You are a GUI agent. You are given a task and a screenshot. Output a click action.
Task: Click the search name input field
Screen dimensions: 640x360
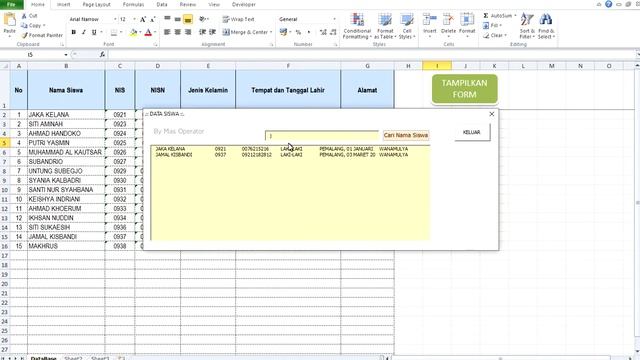pyautogui.click(x=322, y=136)
